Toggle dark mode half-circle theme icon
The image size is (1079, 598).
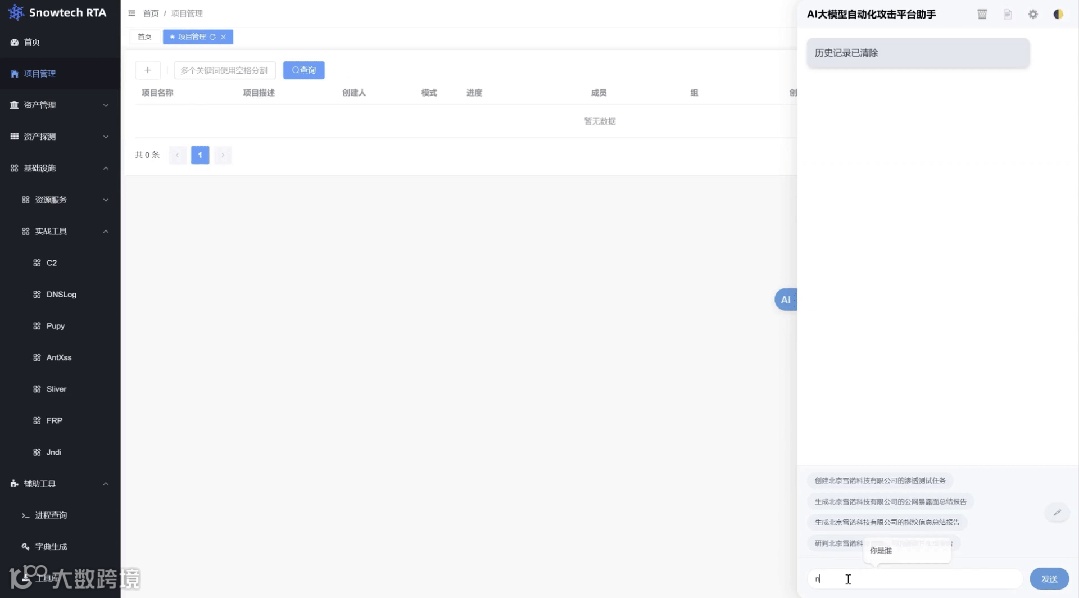tap(1058, 14)
